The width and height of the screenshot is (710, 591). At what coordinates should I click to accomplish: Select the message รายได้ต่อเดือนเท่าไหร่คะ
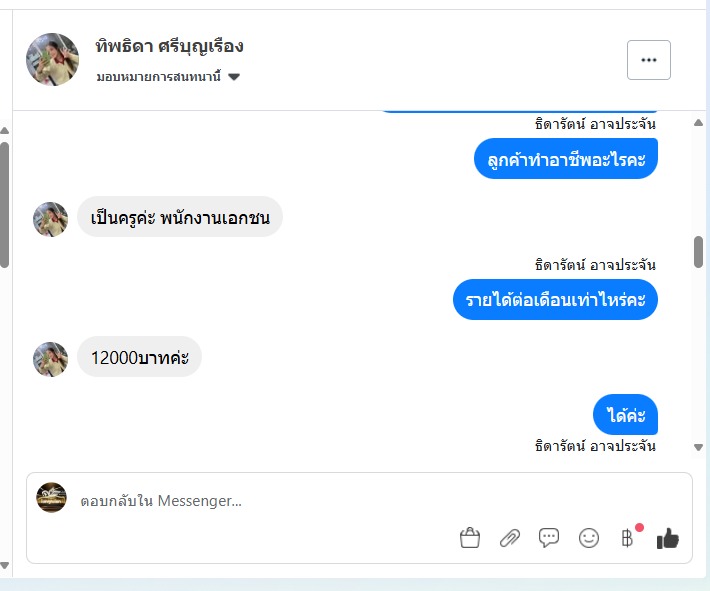[555, 300]
